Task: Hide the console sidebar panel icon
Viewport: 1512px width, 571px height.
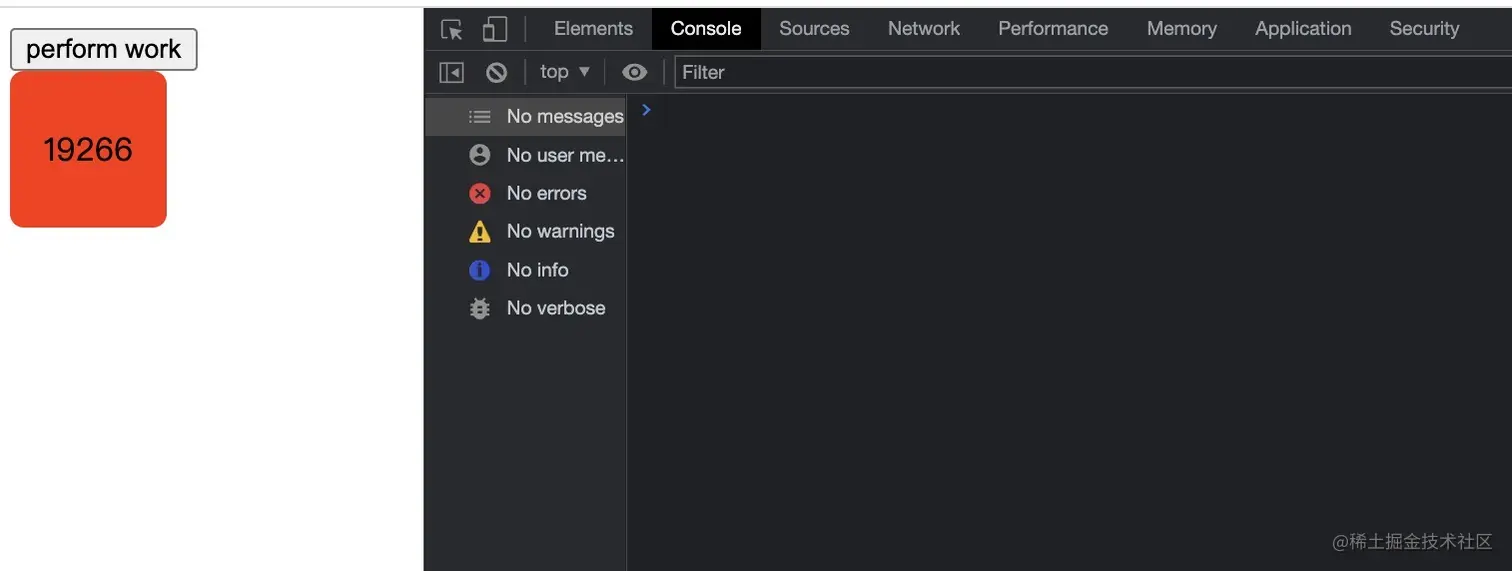Action: coord(452,72)
